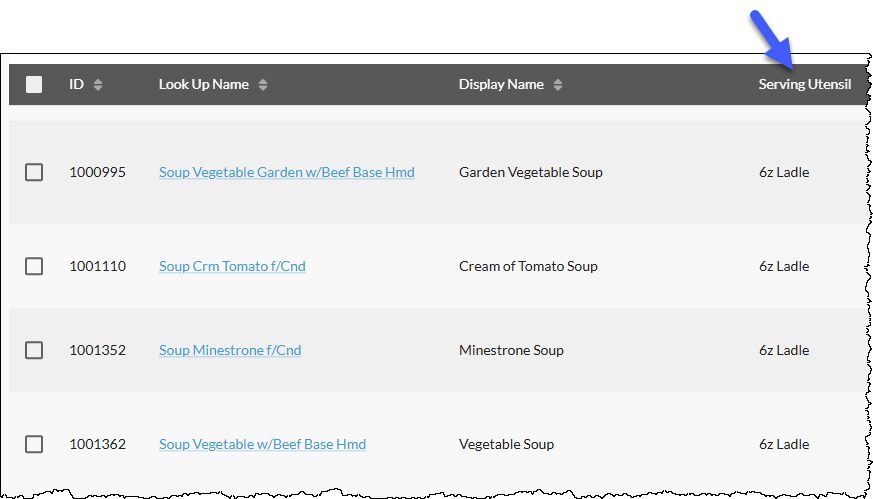The image size is (873, 499).
Task: Select the Garden Vegetable Soup display name cell
Action: [x=531, y=173]
